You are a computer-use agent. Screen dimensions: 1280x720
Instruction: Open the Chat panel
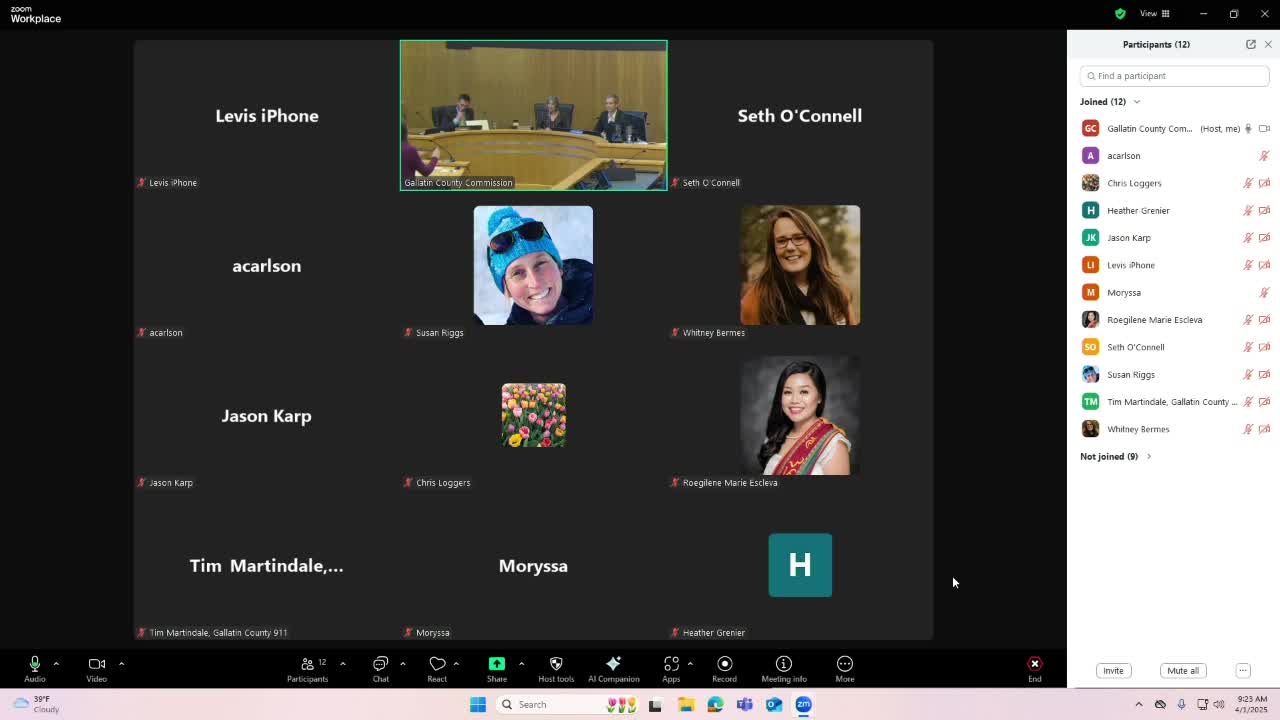coord(380,668)
